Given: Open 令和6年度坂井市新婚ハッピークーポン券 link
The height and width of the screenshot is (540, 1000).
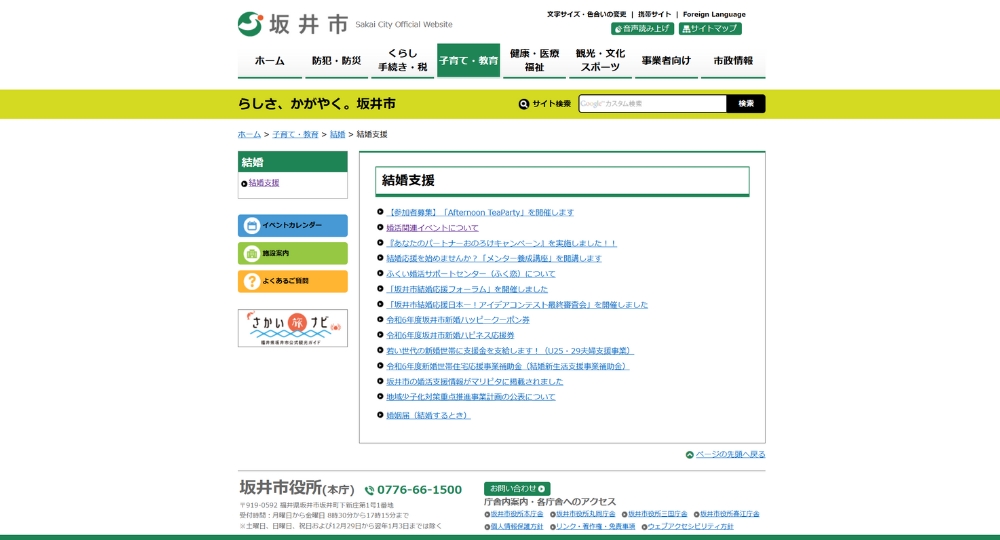Looking at the screenshot, I should click(x=458, y=320).
